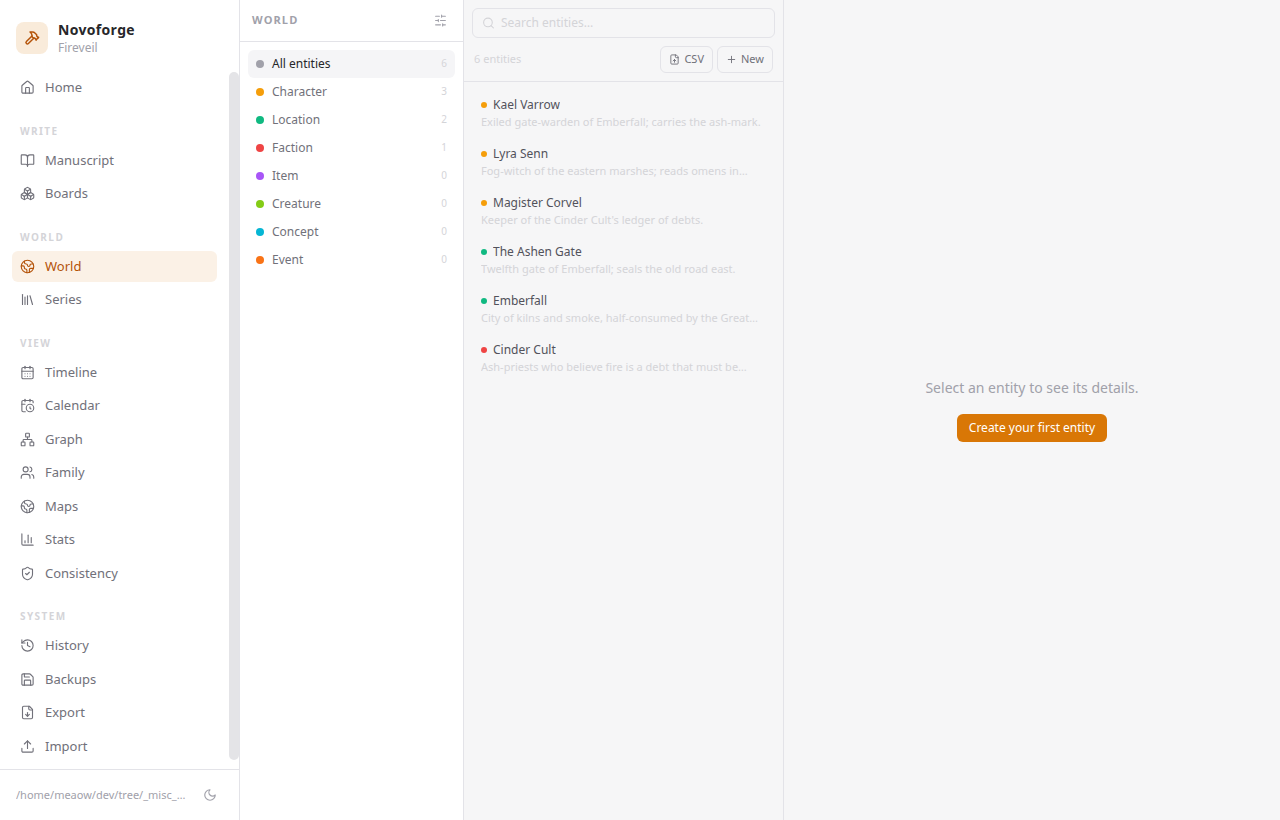Filter entities by Character type

click(351, 92)
